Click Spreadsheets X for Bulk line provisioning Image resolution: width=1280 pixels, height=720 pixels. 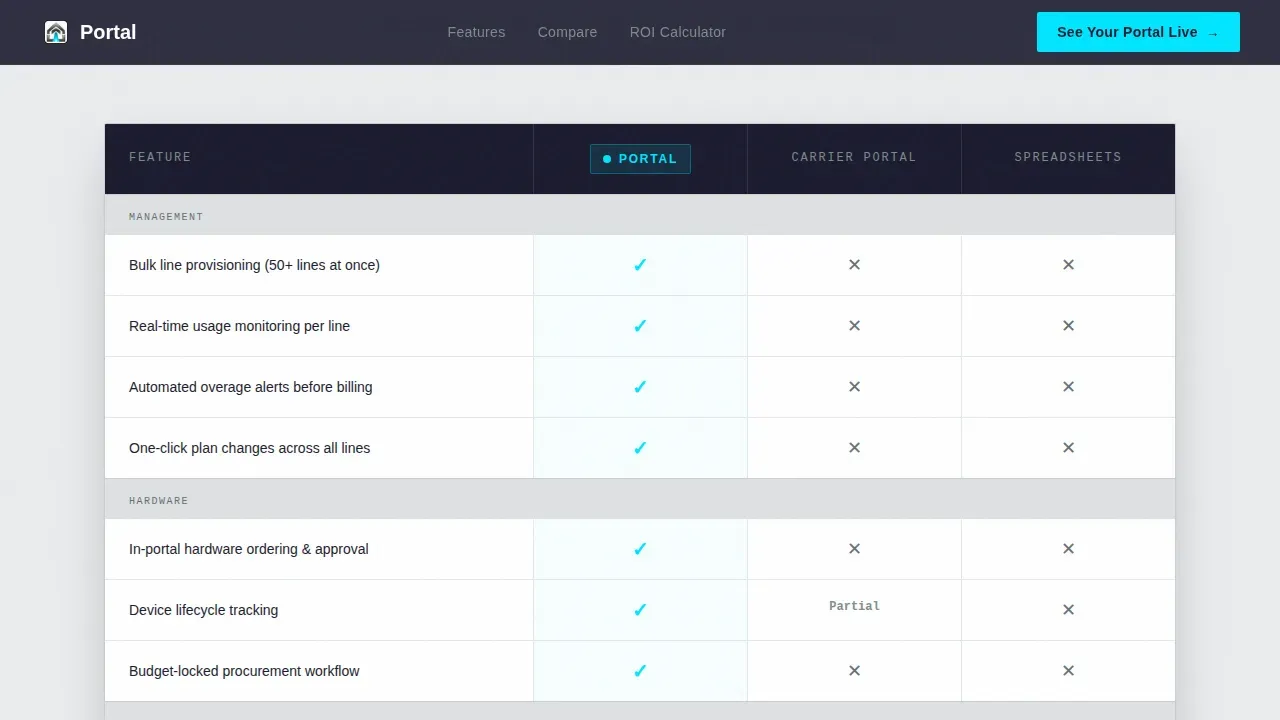(x=1068, y=265)
